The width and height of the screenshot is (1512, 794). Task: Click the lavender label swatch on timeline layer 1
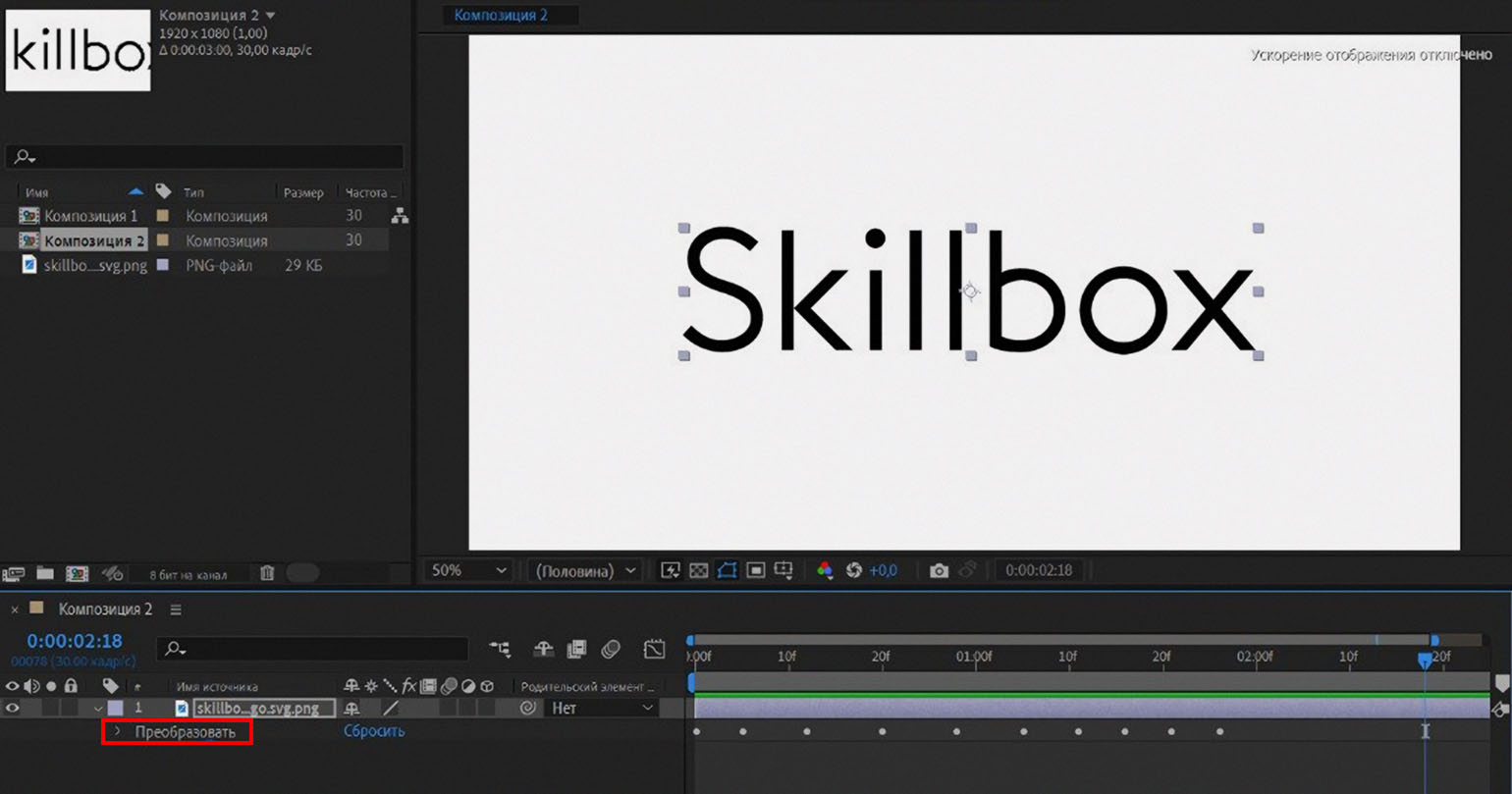point(116,708)
